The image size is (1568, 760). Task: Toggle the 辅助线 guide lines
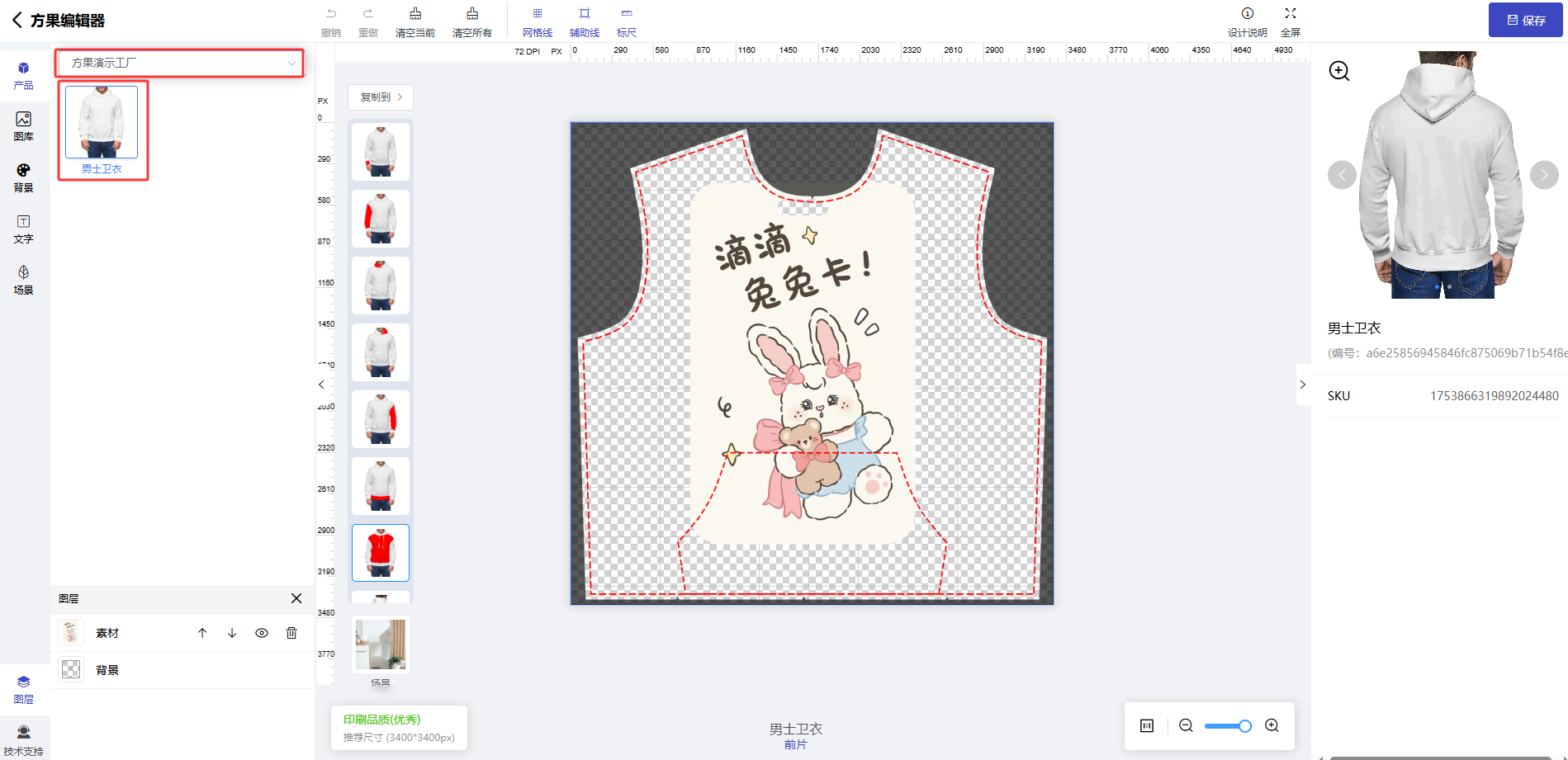(x=585, y=22)
